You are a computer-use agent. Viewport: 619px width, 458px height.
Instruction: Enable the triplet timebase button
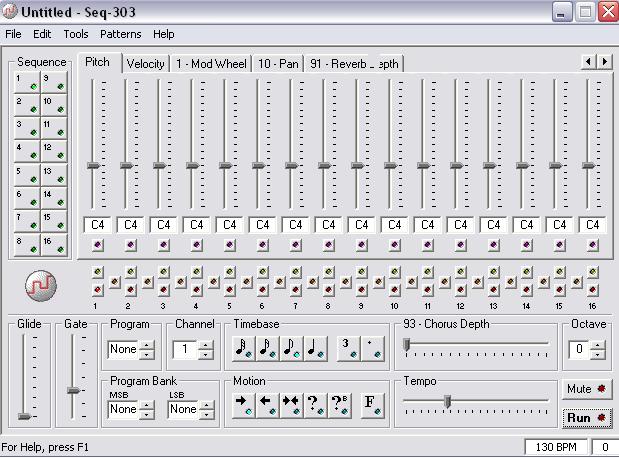345,348
